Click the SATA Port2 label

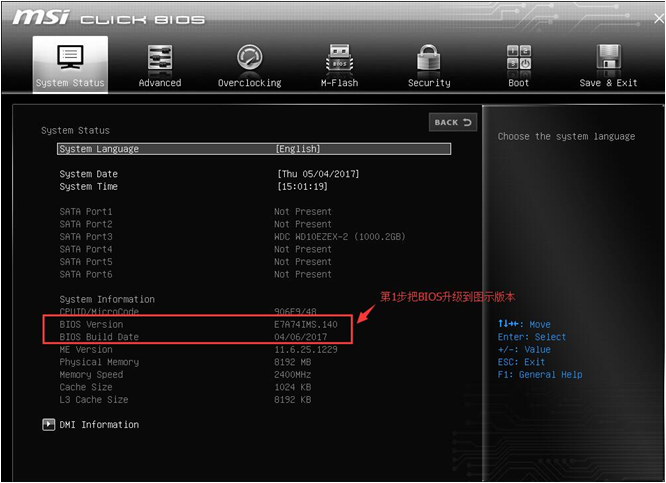86,224
